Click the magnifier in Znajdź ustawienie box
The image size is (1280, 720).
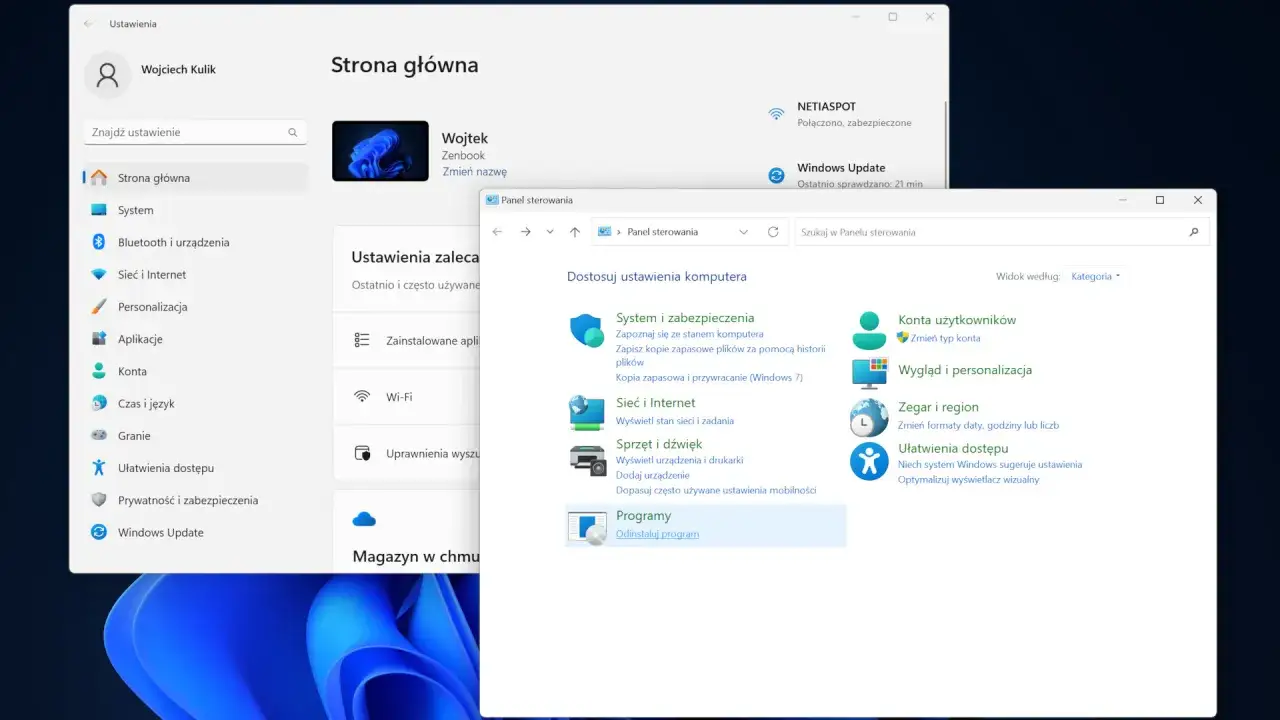pyautogui.click(x=293, y=132)
